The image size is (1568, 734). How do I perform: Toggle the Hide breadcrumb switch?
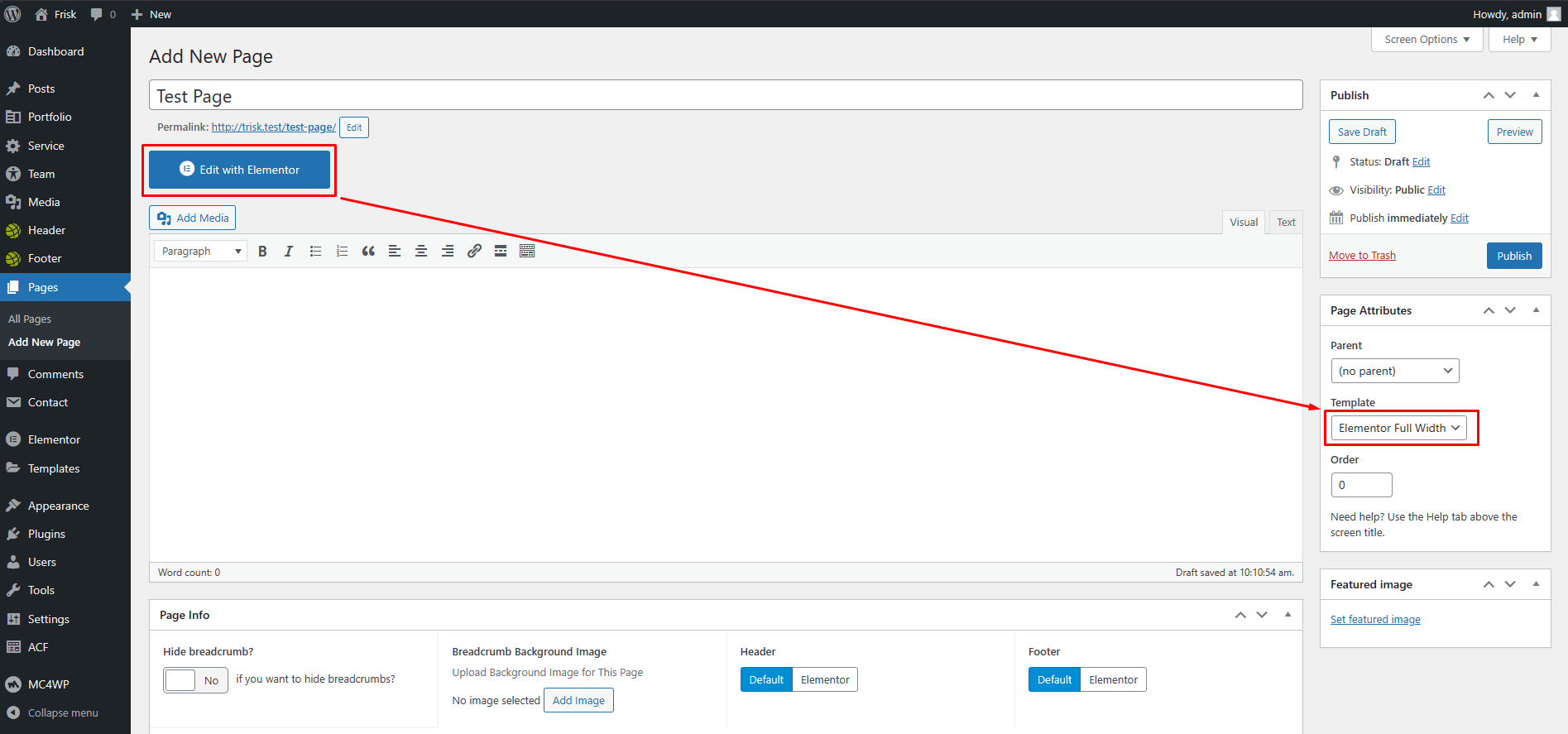click(195, 680)
